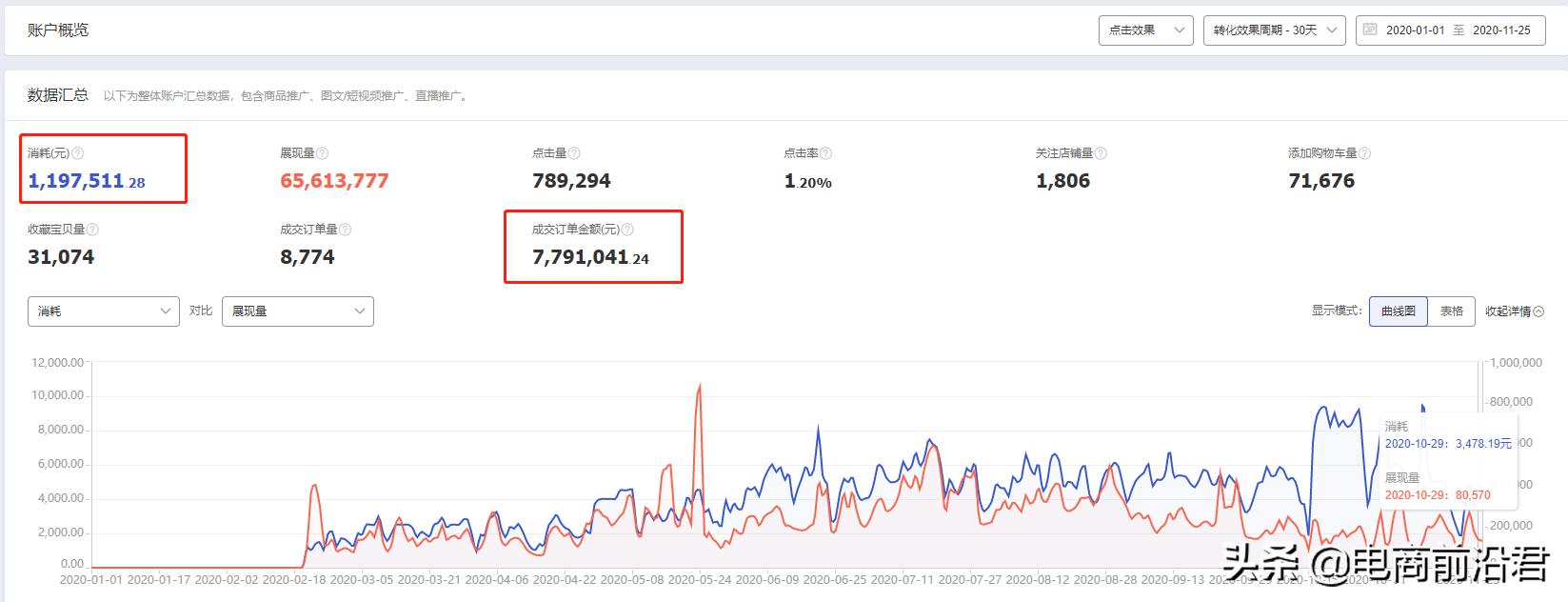Open the 消耗 chart metric dropdown
The height and width of the screenshot is (602, 1568).
[x=104, y=311]
